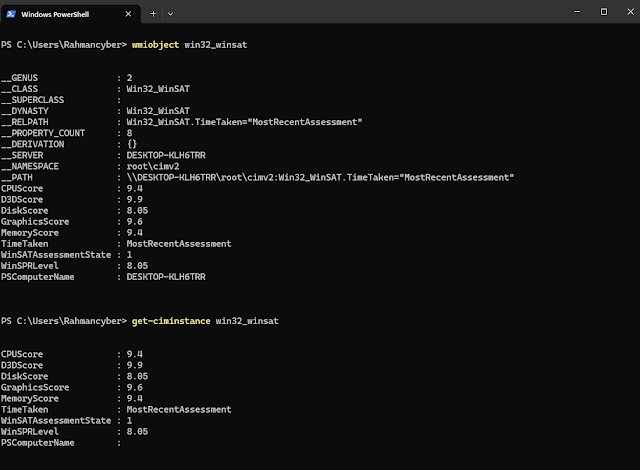Click the DESKTOP-KLH6TRR value beside __SERVER
This screenshot has width=640, height=470.
[166, 155]
